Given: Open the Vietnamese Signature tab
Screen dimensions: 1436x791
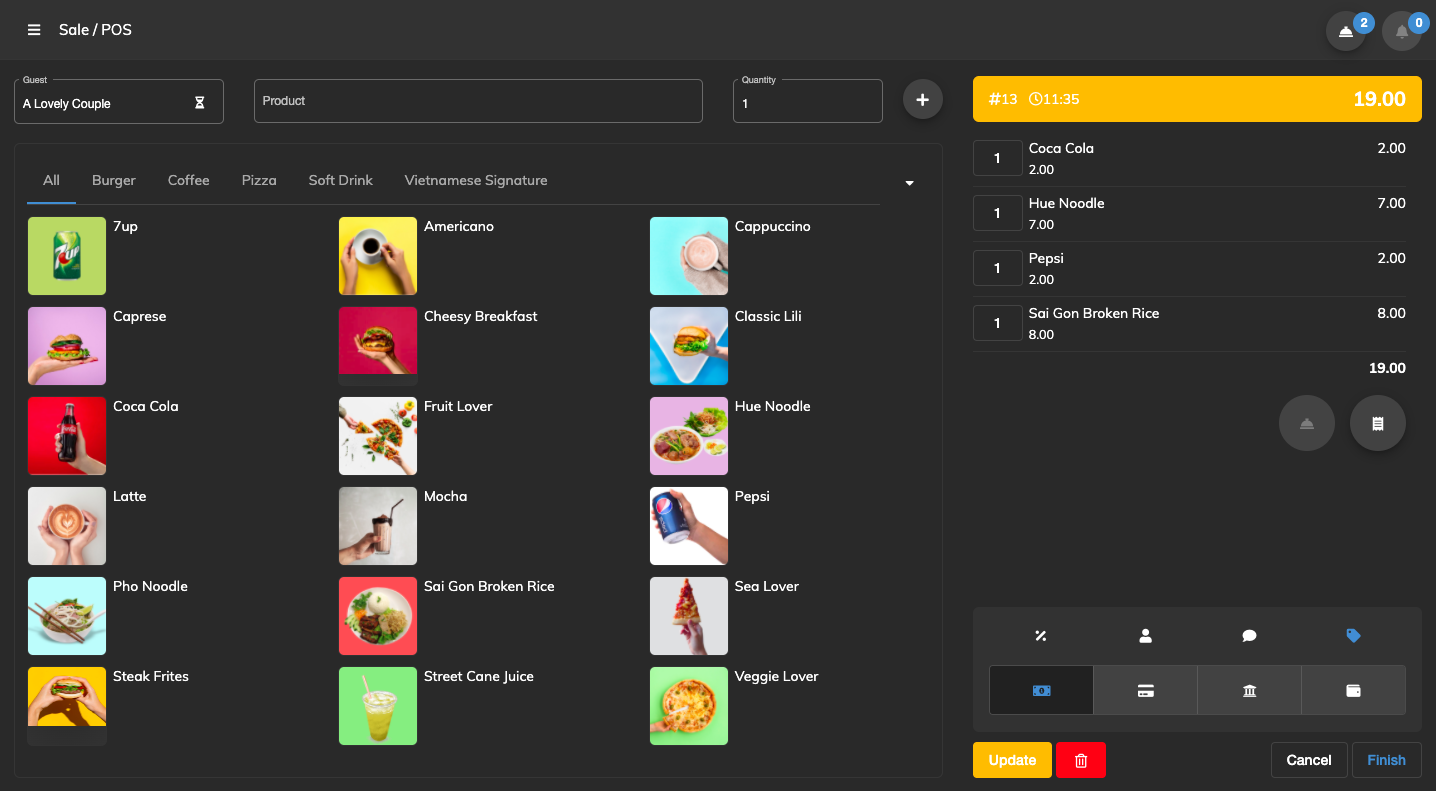Looking at the screenshot, I should point(476,180).
